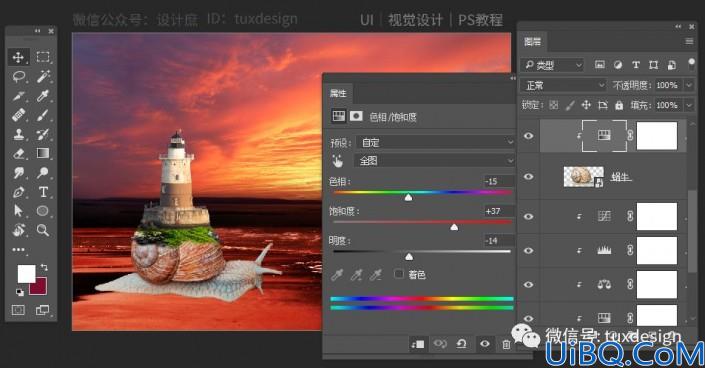
Task: Select the Eyedropper tool in toolbar
Action: point(43,96)
